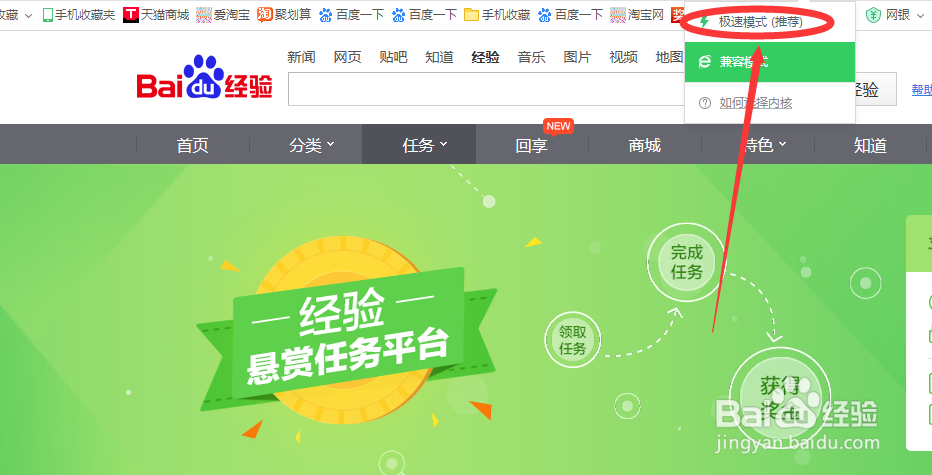The image size is (932, 475).
Task: Open the 知道 navigation tab
Action: point(871,145)
